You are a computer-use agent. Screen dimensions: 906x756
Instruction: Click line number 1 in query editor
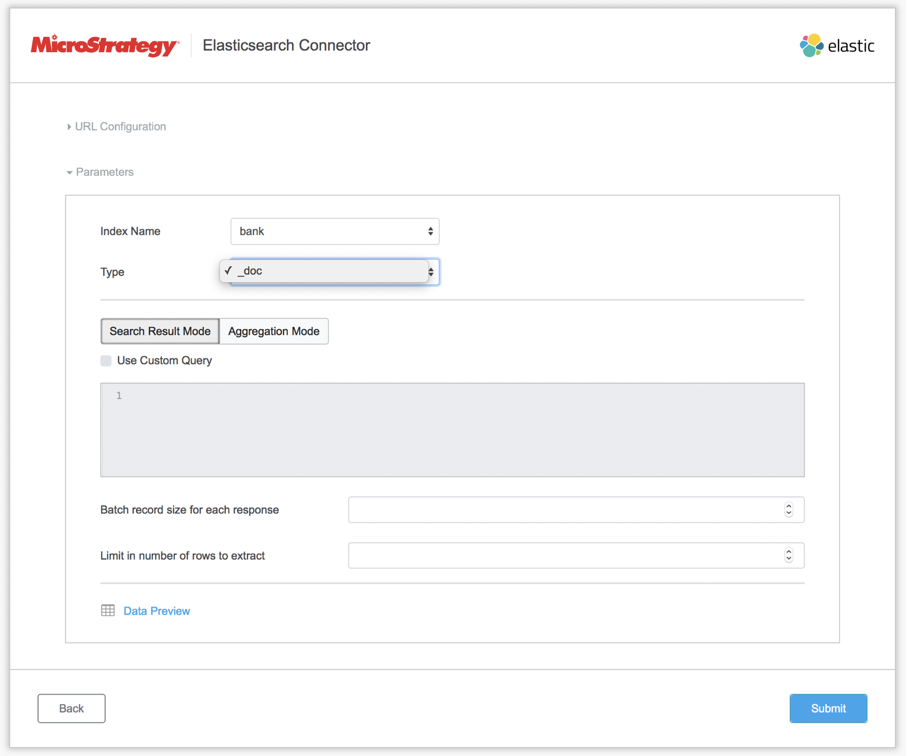click(119, 396)
